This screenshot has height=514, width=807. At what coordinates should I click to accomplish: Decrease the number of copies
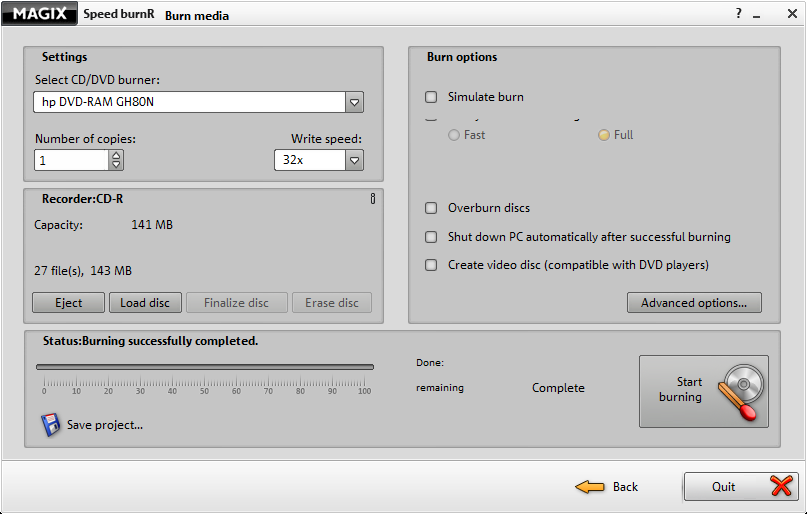(x=116, y=165)
